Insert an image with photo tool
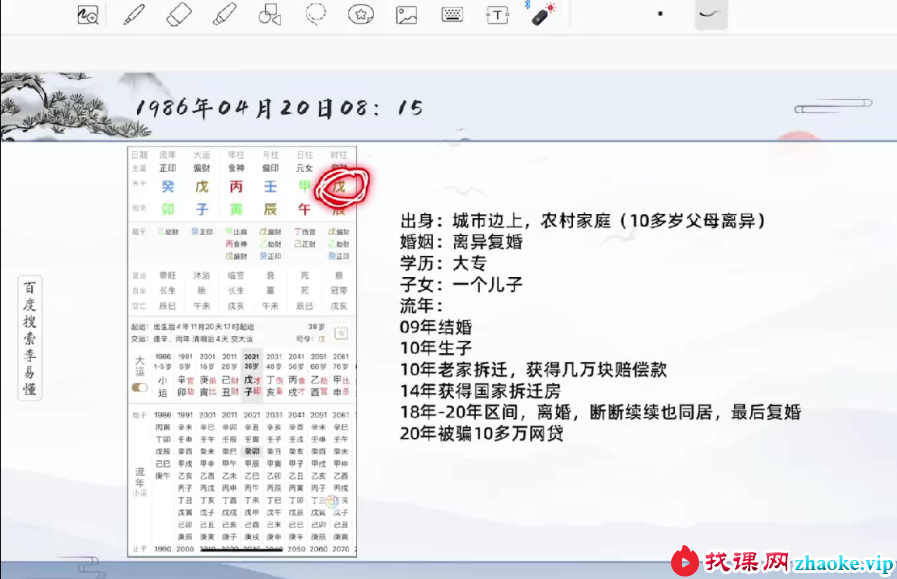This screenshot has height=579, width=897. pyautogui.click(x=406, y=15)
